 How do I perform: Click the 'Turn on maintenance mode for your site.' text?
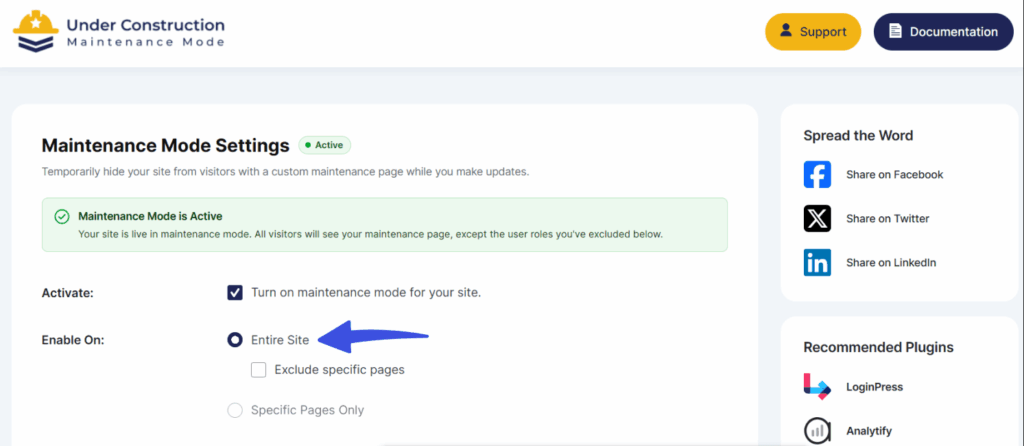[366, 293]
